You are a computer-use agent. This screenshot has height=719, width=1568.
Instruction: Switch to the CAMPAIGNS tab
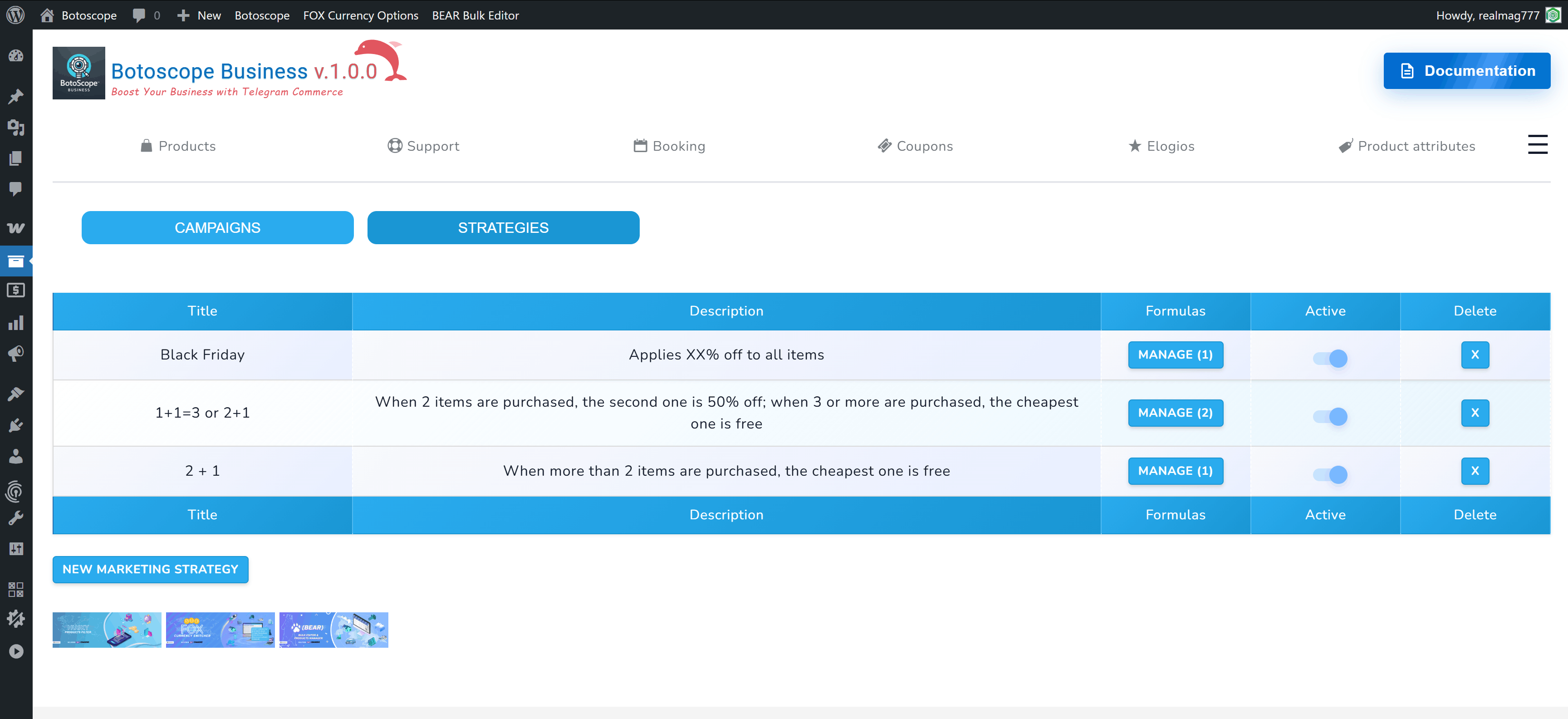[x=217, y=227]
